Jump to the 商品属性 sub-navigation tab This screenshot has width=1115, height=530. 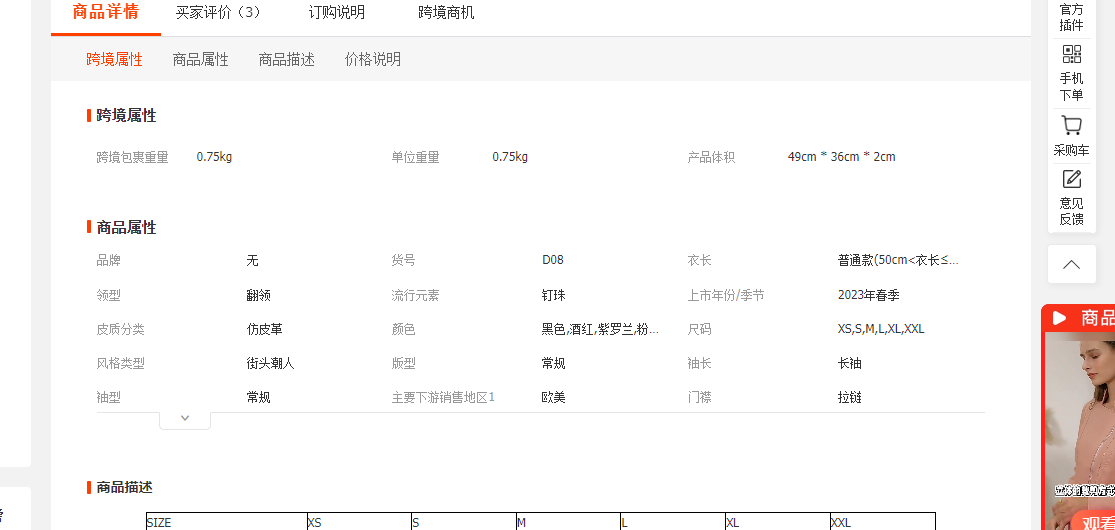tap(200, 60)
